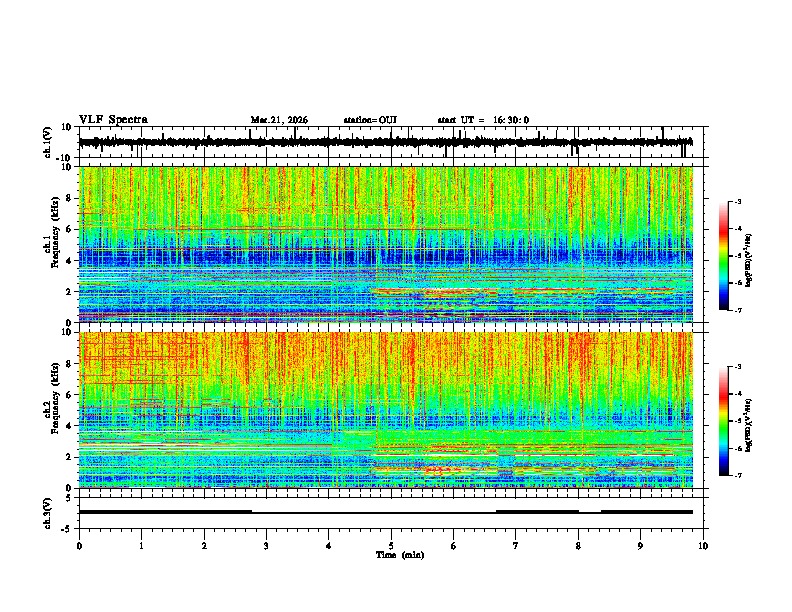
Task: Click the ch.1(V) waveform trace panel
Action: (x=391, y=142)
